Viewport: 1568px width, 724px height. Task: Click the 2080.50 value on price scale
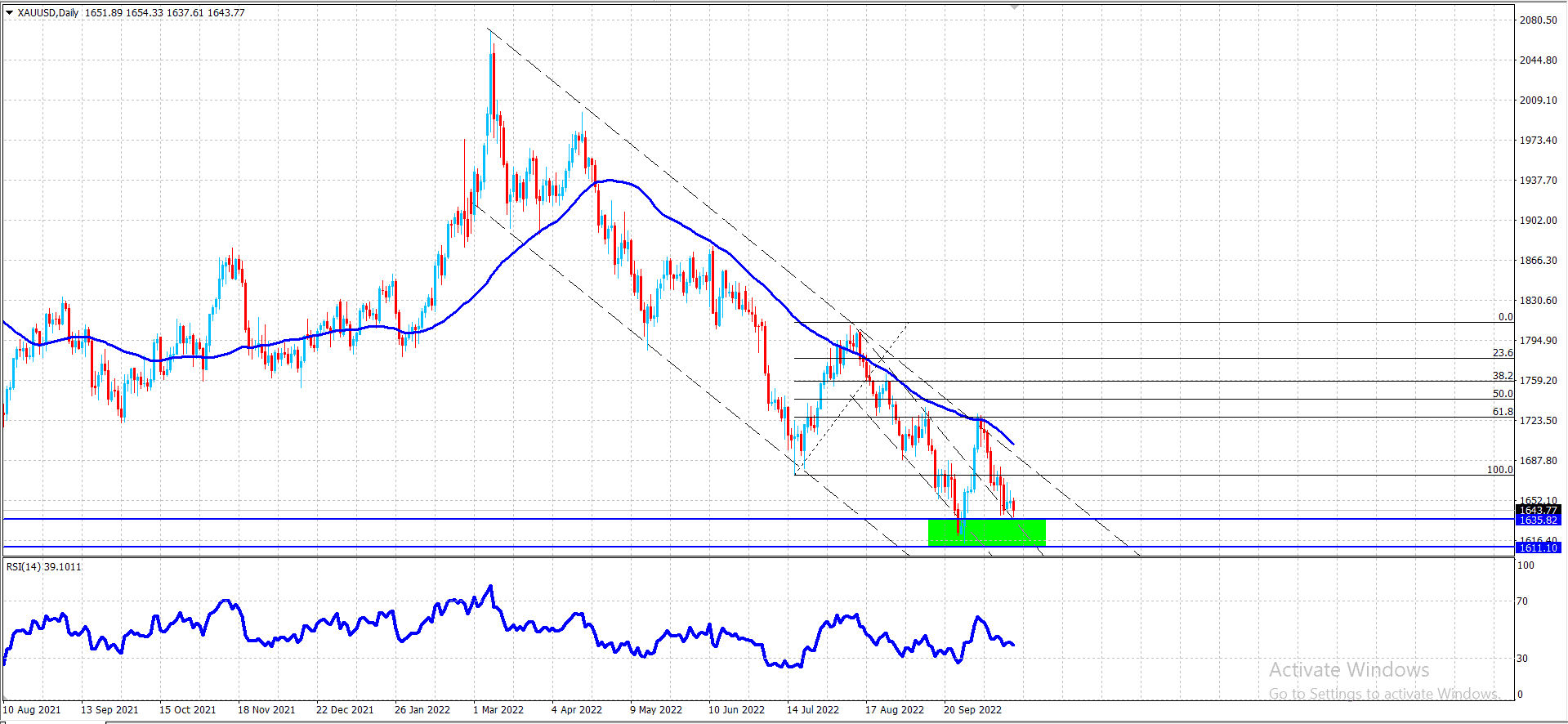coord(1539,20)
